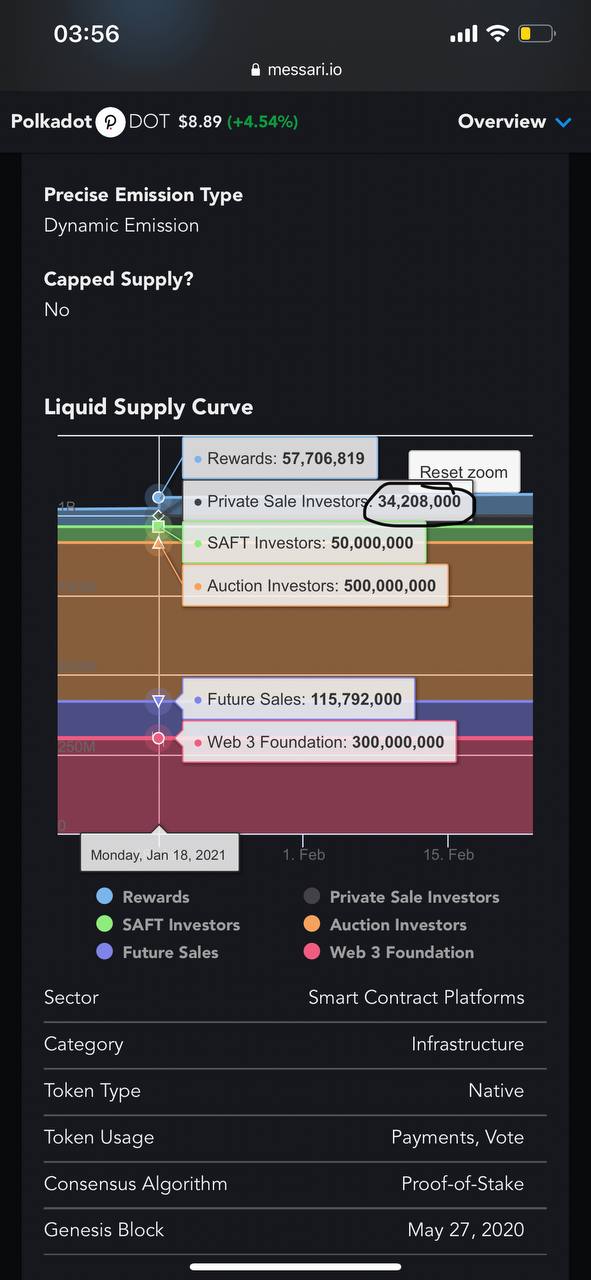Select the Overview section label
591x1280 pixels.
coord(502,122)
